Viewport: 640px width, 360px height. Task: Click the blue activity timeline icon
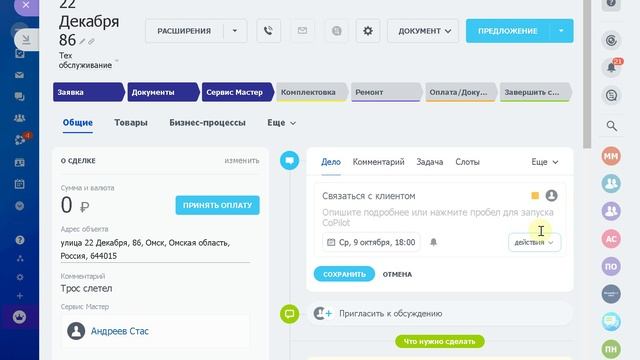pyautogui.click(x=289, y=161)
